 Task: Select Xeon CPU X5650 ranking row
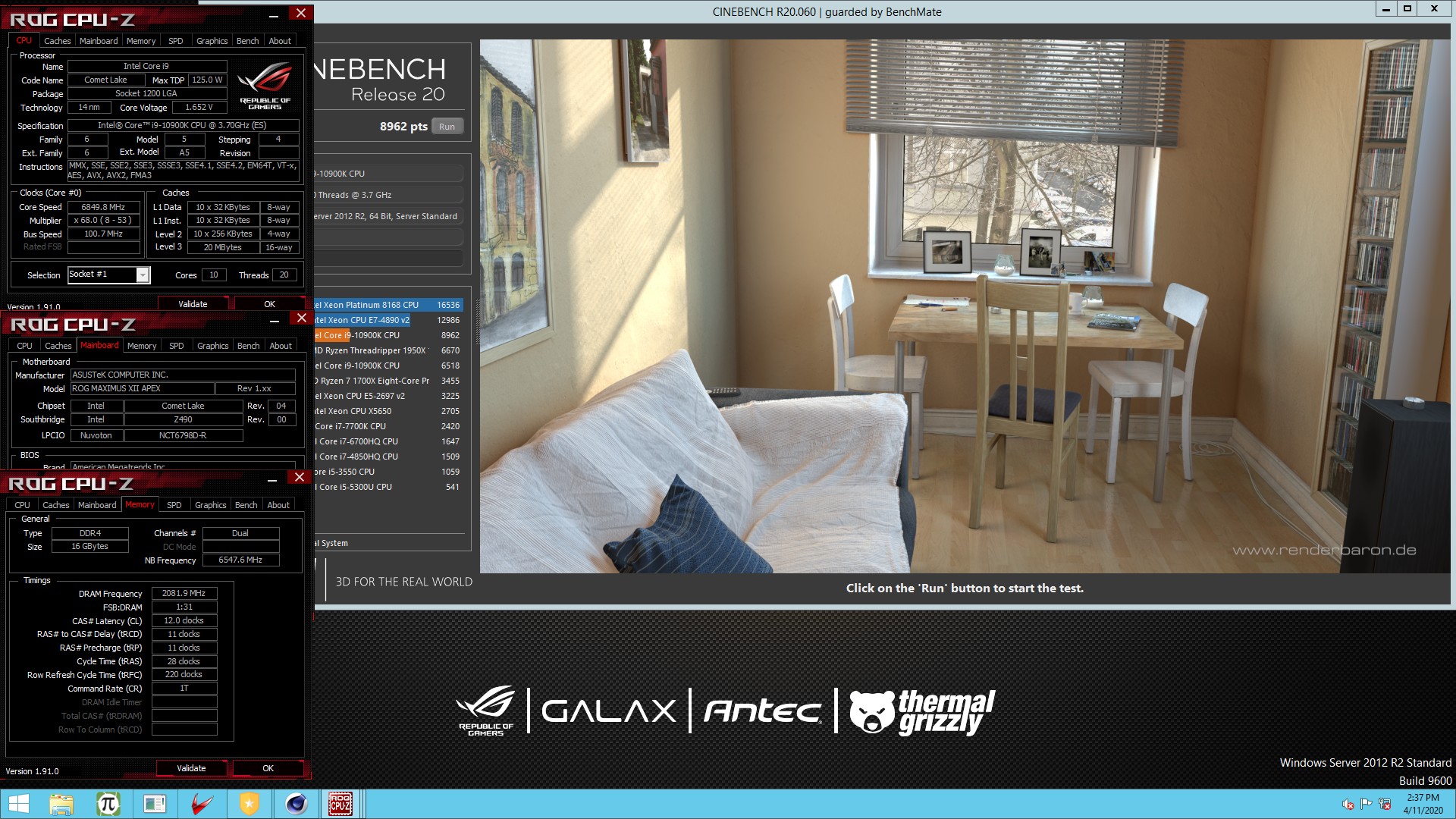tap(388, 411)
